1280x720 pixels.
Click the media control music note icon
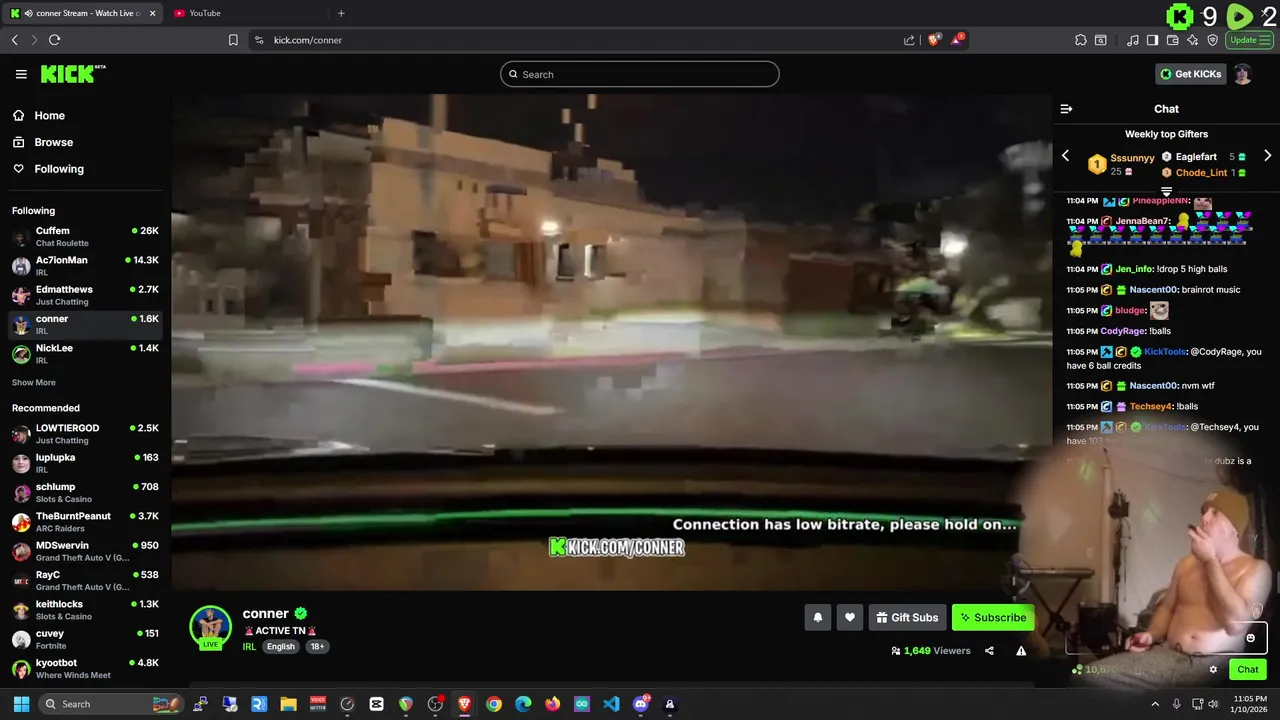pos(1132,40)
